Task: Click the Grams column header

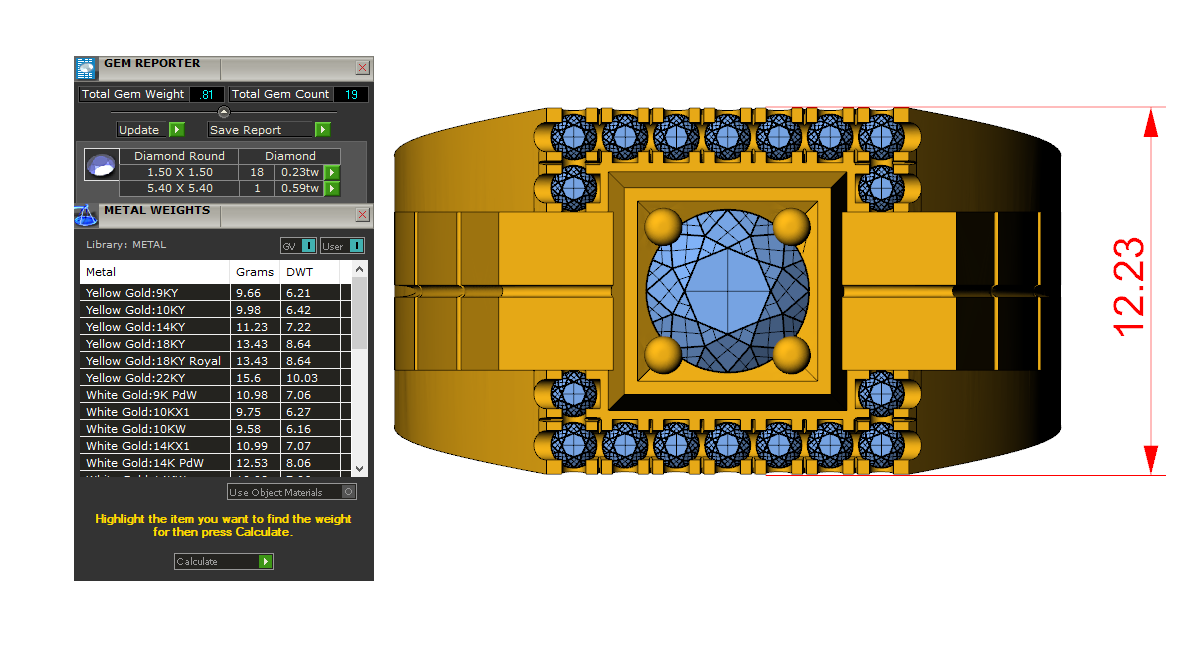Action: click(255, 272)
